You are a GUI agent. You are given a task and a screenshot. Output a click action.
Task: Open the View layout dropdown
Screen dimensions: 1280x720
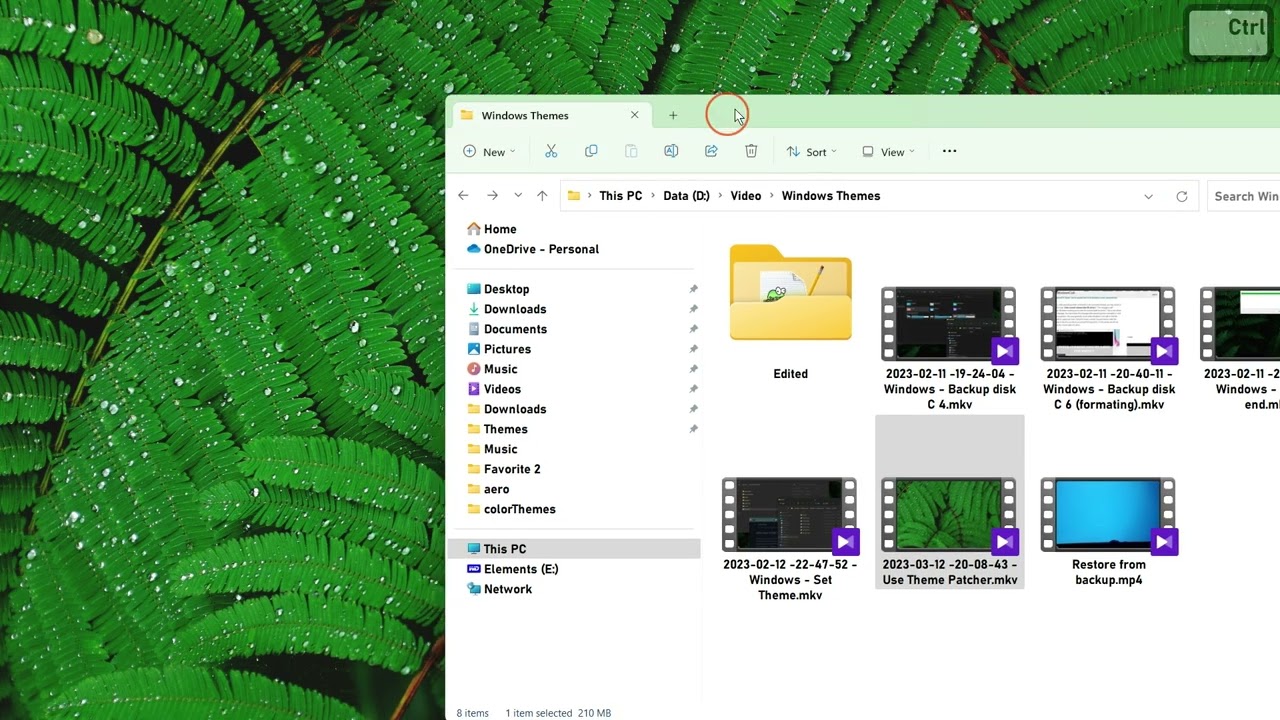(888, 152)
